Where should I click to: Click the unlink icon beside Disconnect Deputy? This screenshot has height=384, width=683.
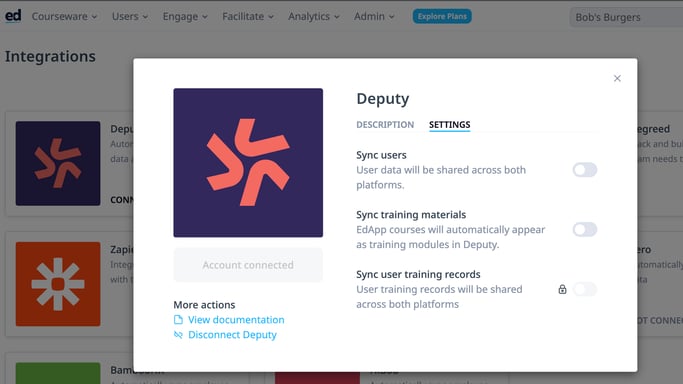pyautogui.click(x=178, y=334)
